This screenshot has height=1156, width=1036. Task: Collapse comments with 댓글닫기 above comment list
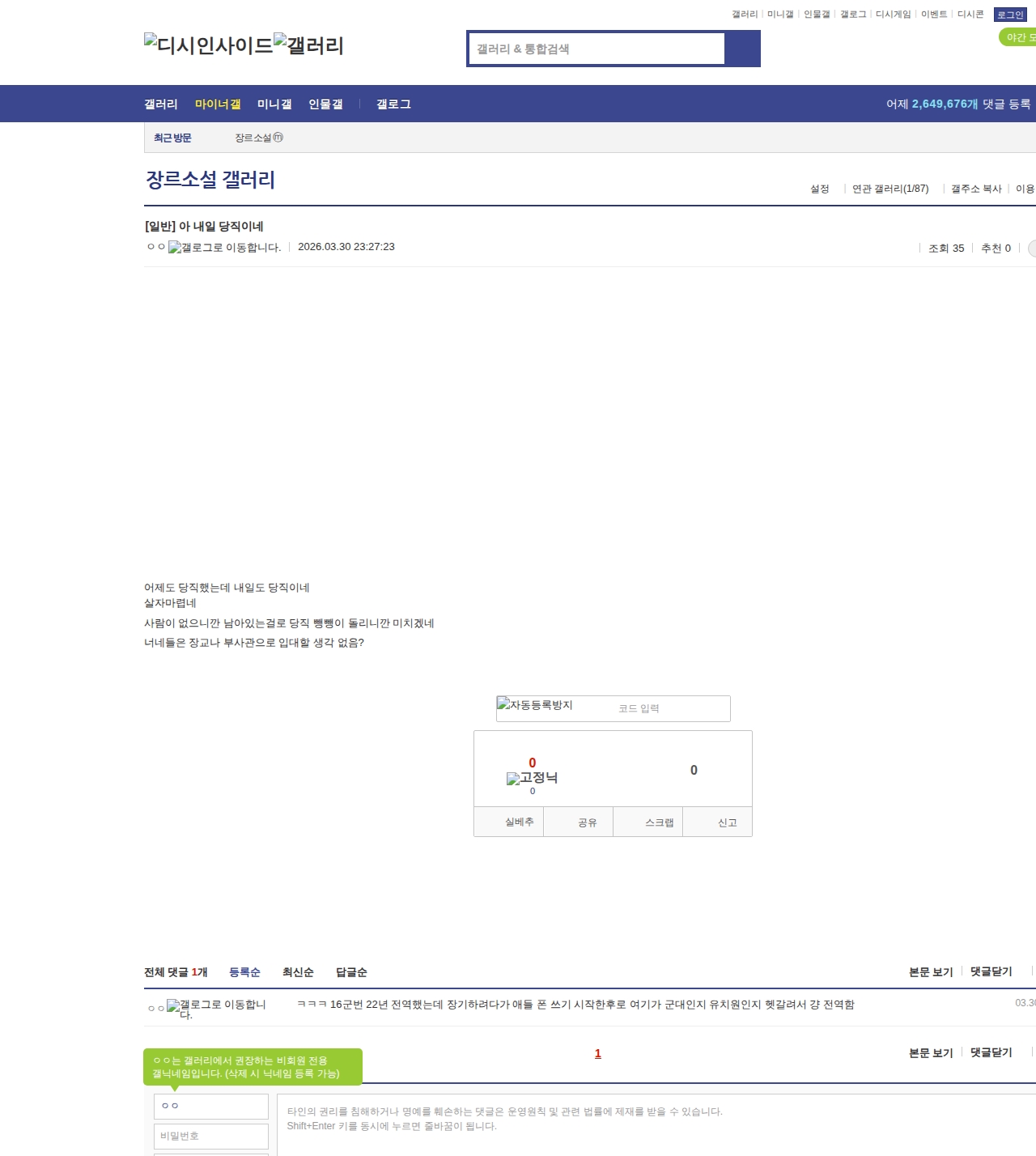(991, 971)
